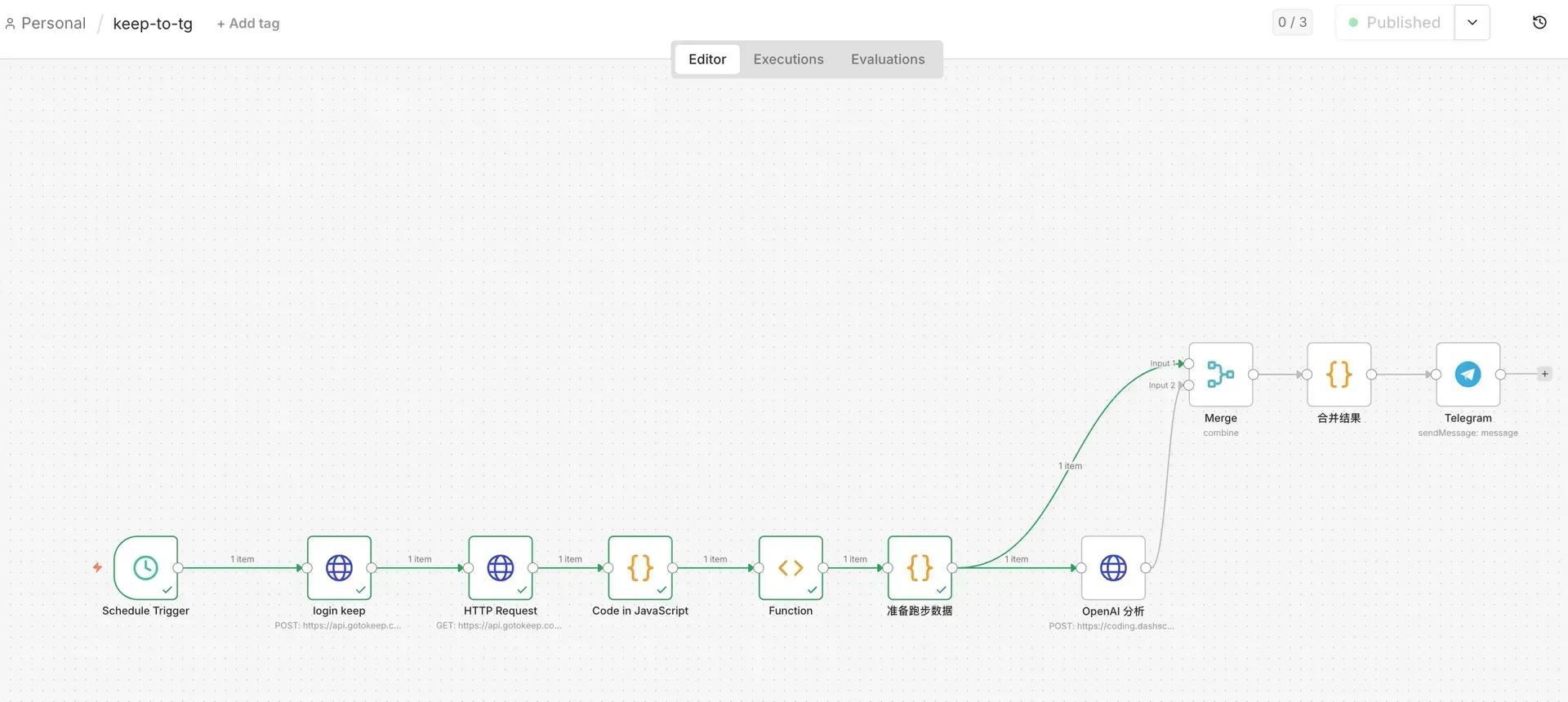Expand the Published dropdown arrow
The image size is (1568, 702).
[1472, 23]
